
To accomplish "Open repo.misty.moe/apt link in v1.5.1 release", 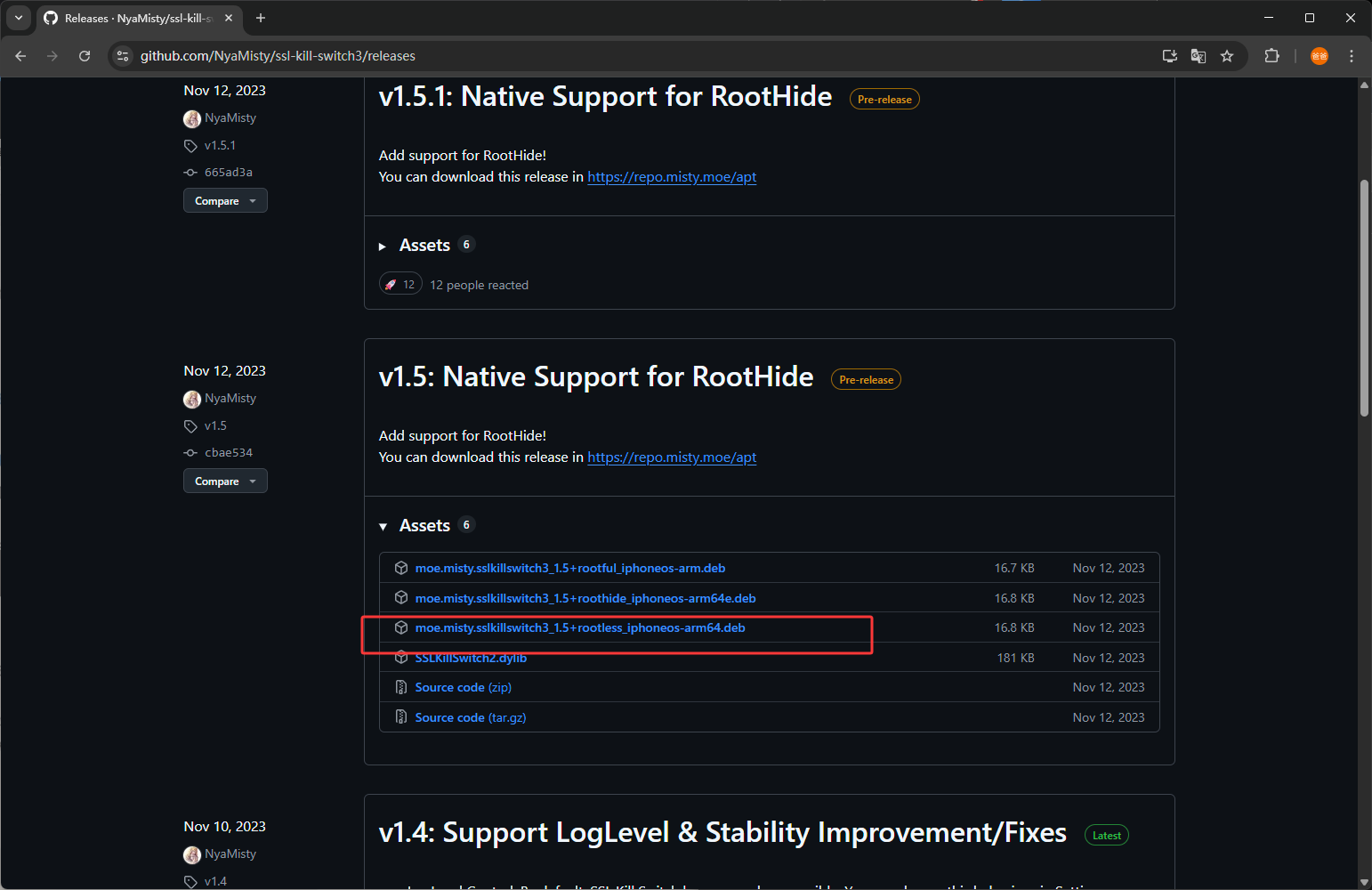I will pos(672,177).
